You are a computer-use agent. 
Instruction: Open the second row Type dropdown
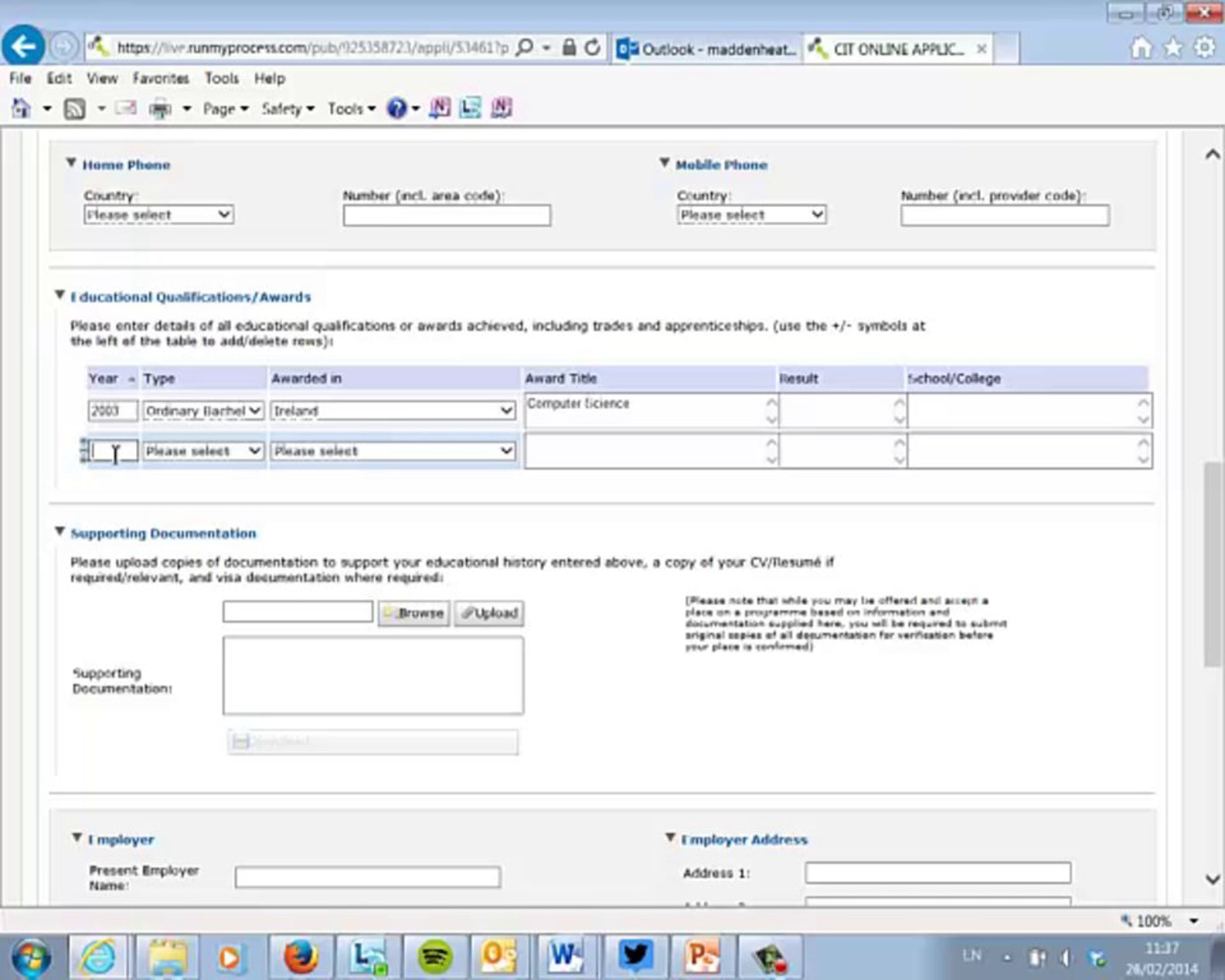point(203,451)
